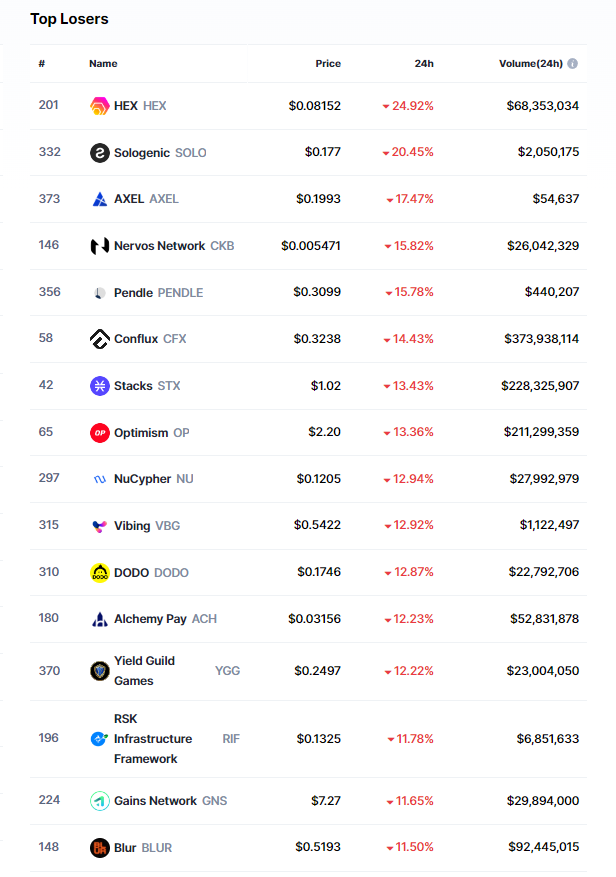Click the HEX coin logo icon
The height and width of the screenshot is (877, 616).
99,105
